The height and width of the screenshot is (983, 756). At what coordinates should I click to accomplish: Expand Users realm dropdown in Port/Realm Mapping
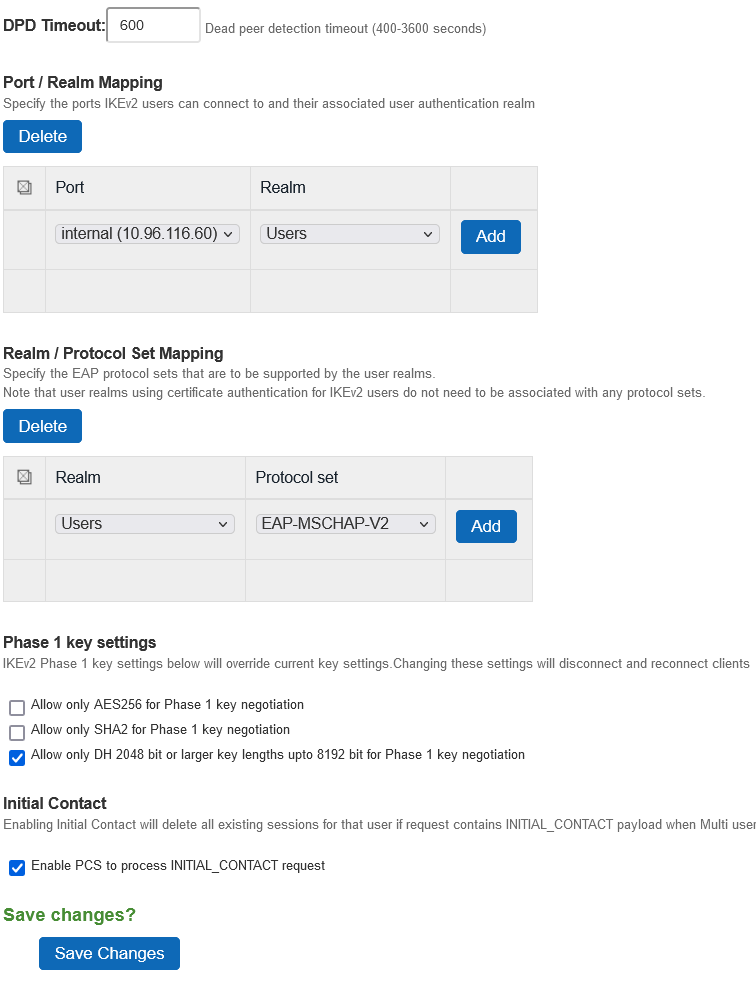click(350, 234)
